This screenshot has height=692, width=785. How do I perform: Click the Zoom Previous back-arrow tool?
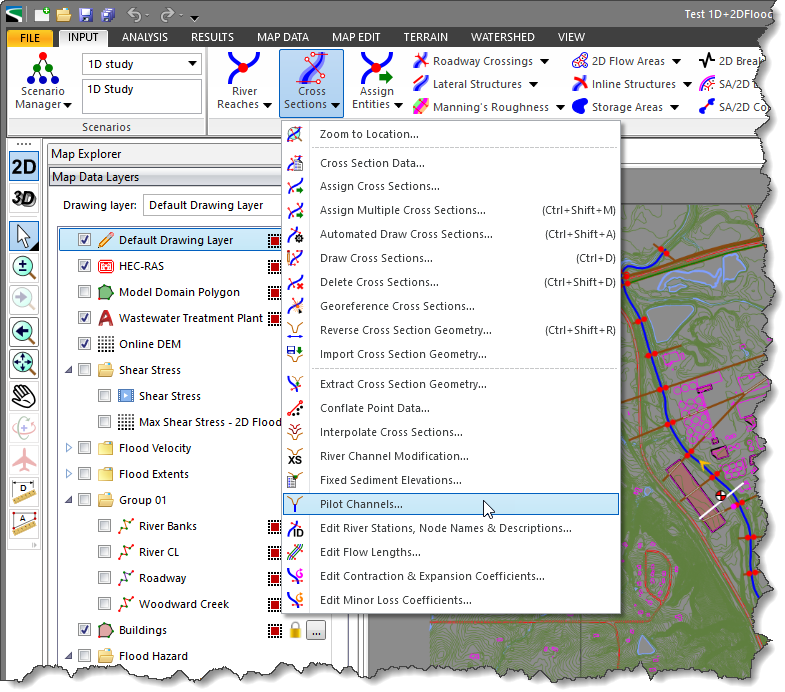[24, 331]
